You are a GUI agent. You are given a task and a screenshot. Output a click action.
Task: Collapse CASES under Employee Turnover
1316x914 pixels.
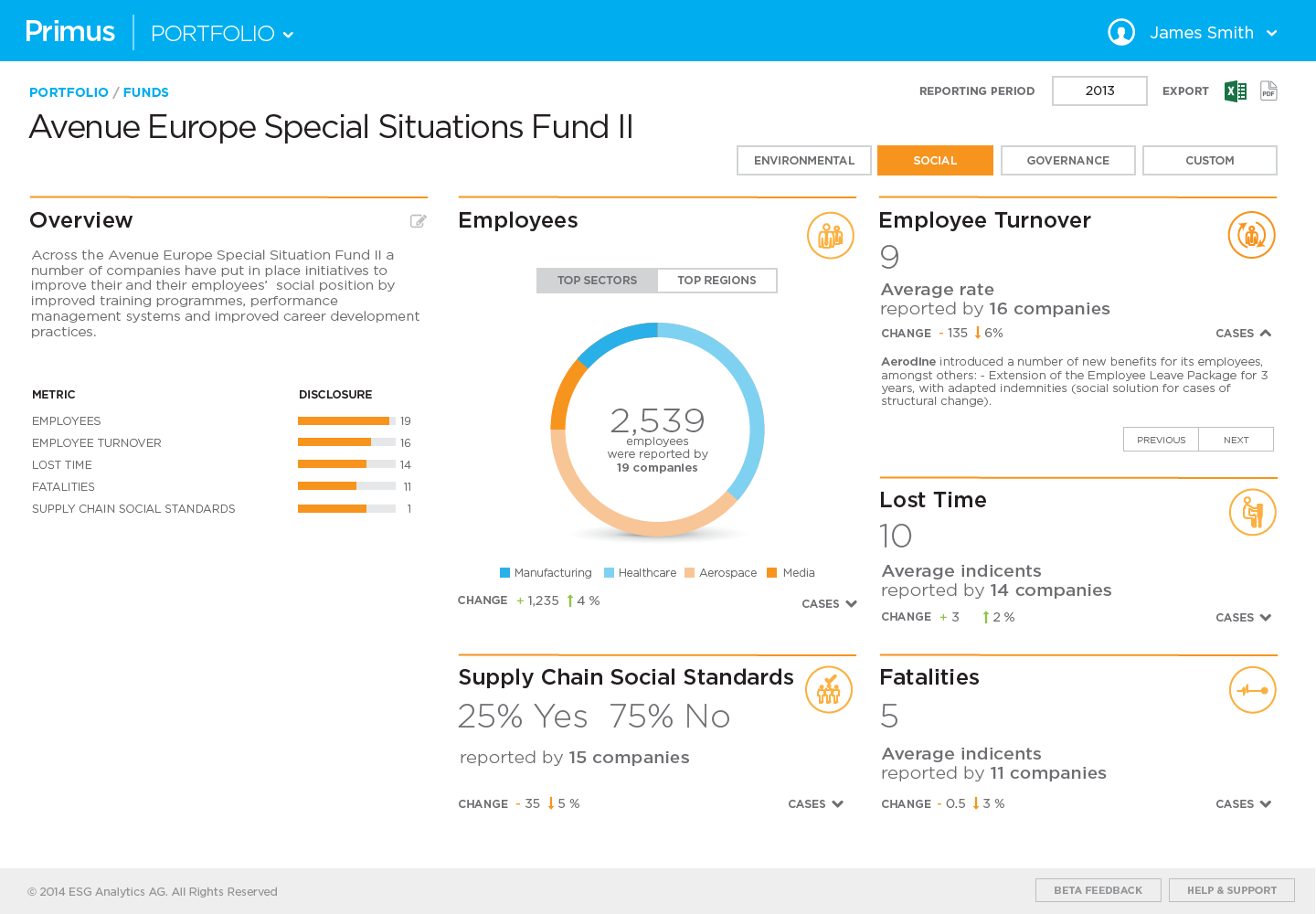[1244, 334]
